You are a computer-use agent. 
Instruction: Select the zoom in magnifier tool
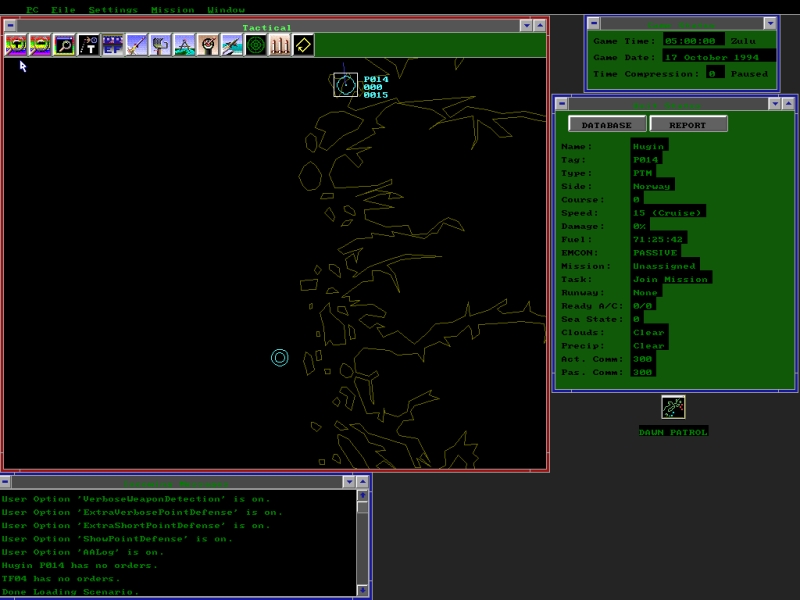16,45
